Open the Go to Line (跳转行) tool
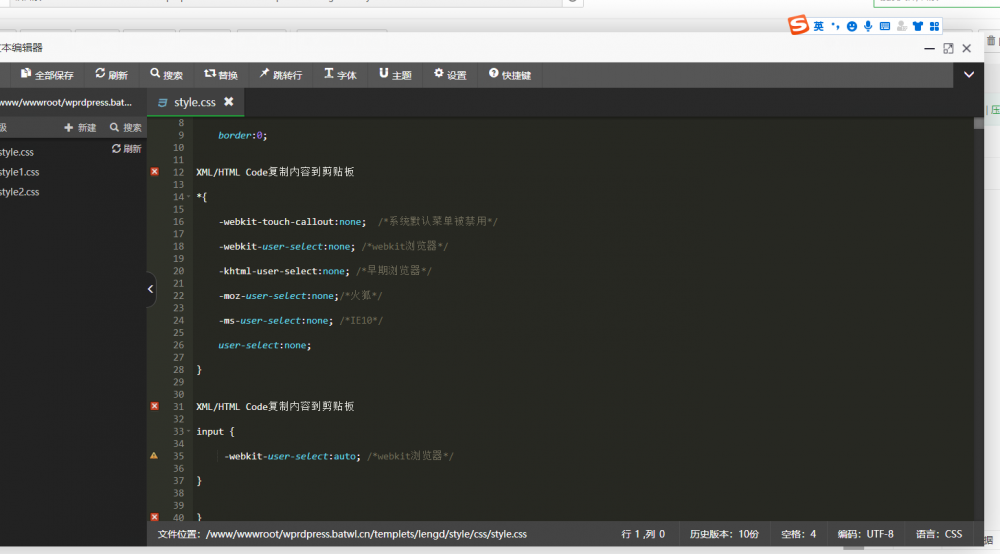 click(x=281, y=75)
